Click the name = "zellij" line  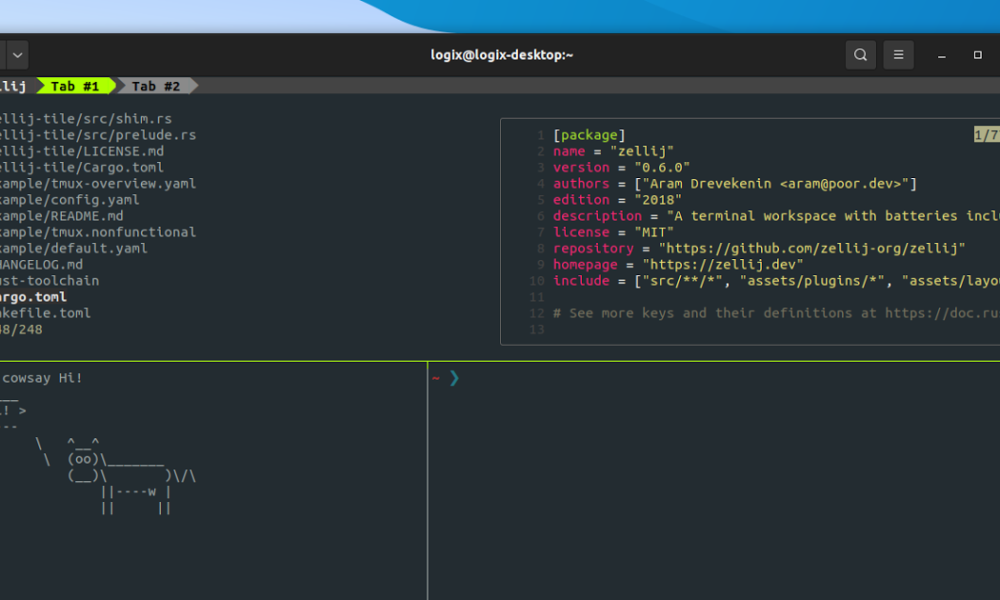pyautogui.click(x=614, y=151)
